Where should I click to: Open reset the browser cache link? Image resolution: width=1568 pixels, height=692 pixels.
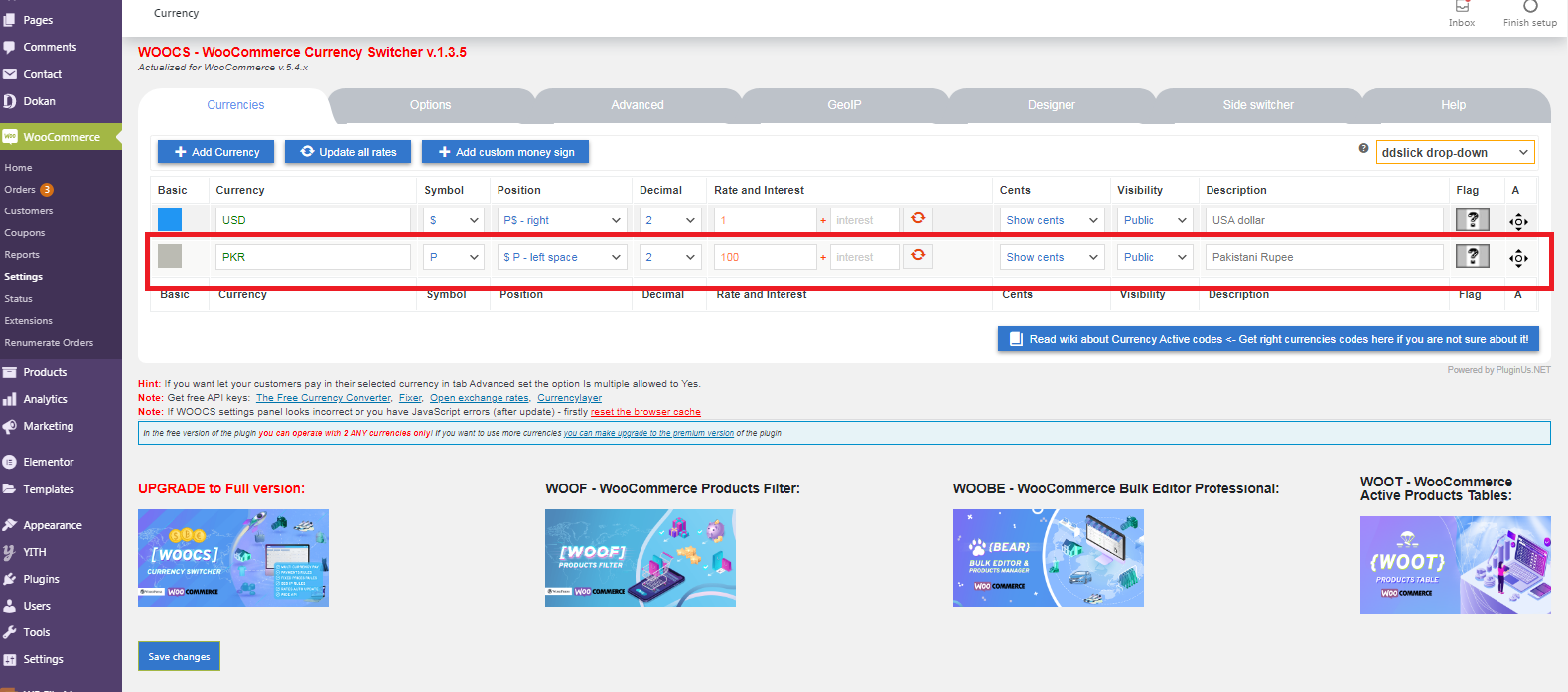tap(645, 412)
